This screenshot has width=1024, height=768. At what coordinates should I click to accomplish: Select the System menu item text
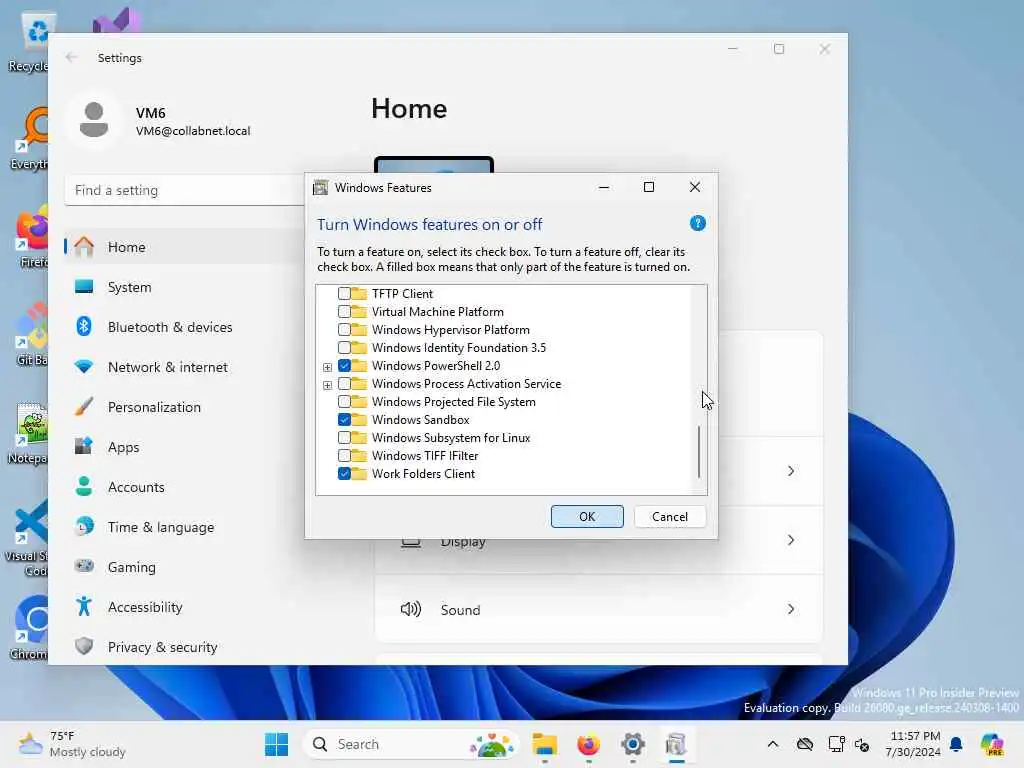click(129, 287)
